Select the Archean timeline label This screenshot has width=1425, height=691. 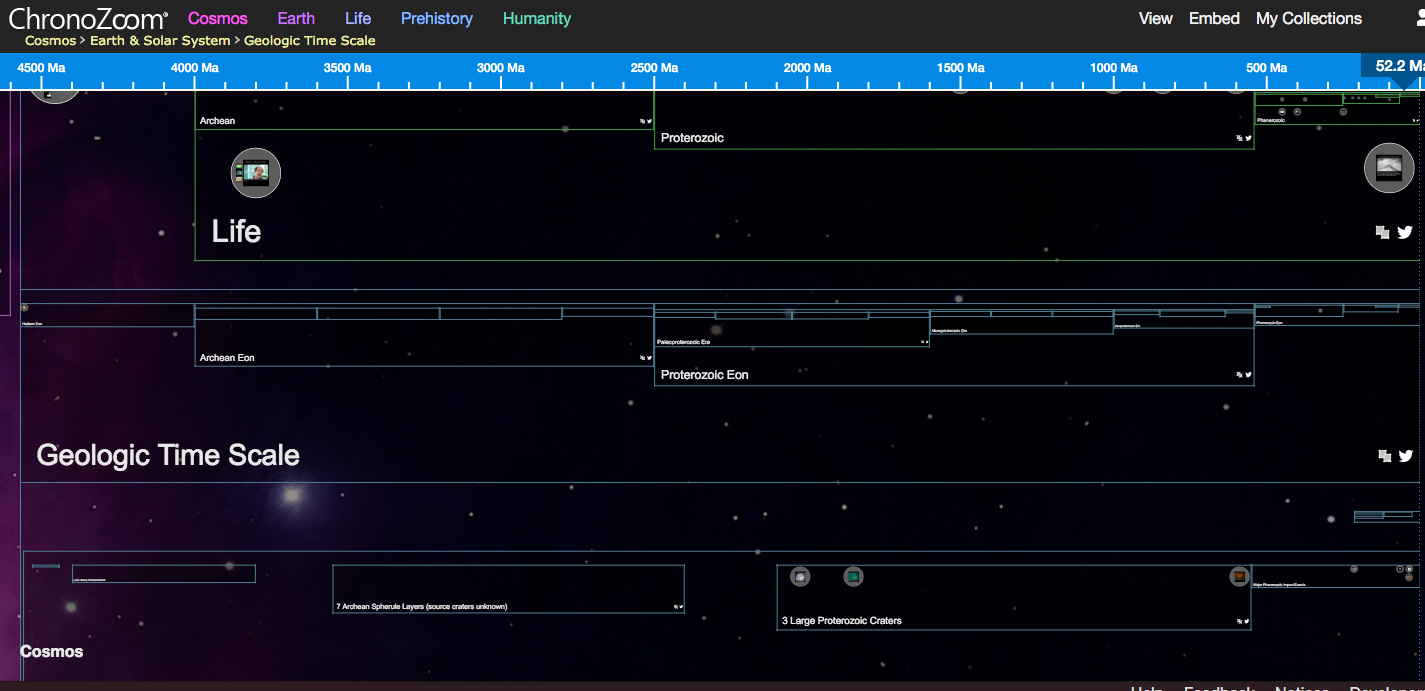pyautogui.click(x=217, y=121)
